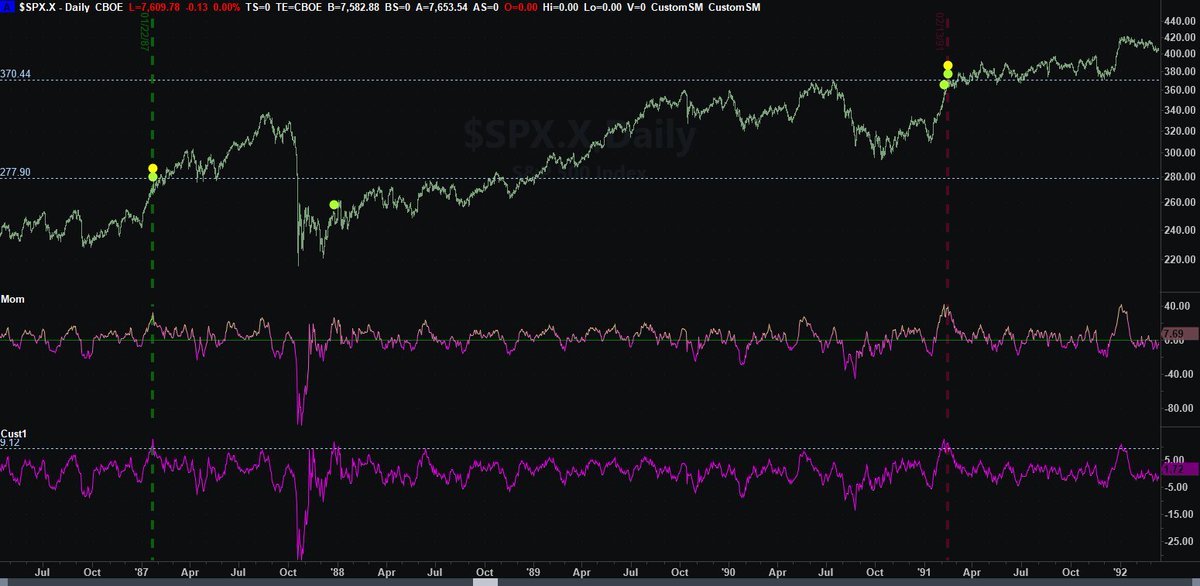Click the 300.00 price axis label
The height and width of the screenshot is (586, 1200).
(x=1179, y=153)
